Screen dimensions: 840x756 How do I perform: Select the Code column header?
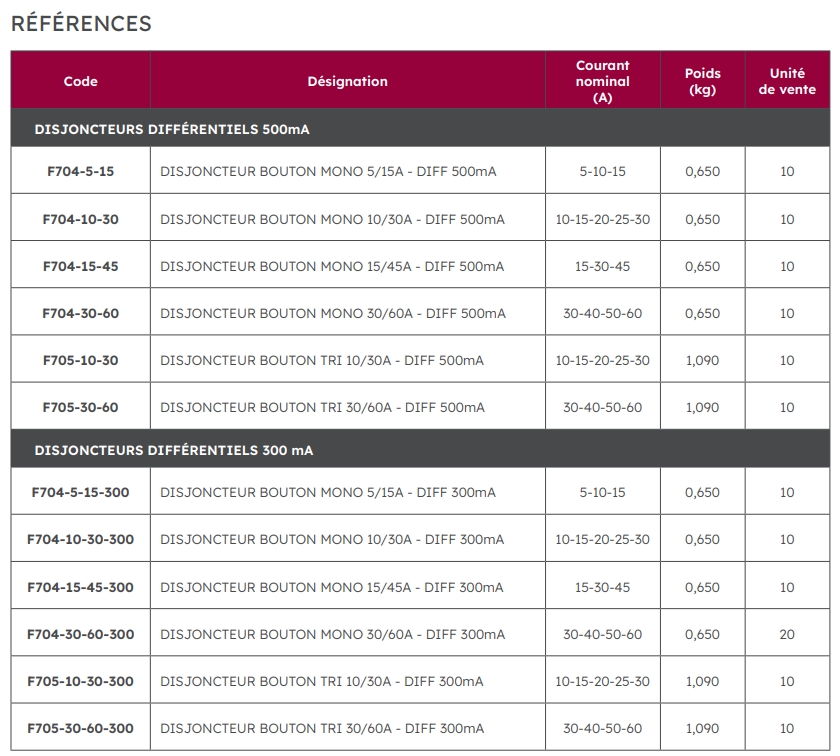80,81
